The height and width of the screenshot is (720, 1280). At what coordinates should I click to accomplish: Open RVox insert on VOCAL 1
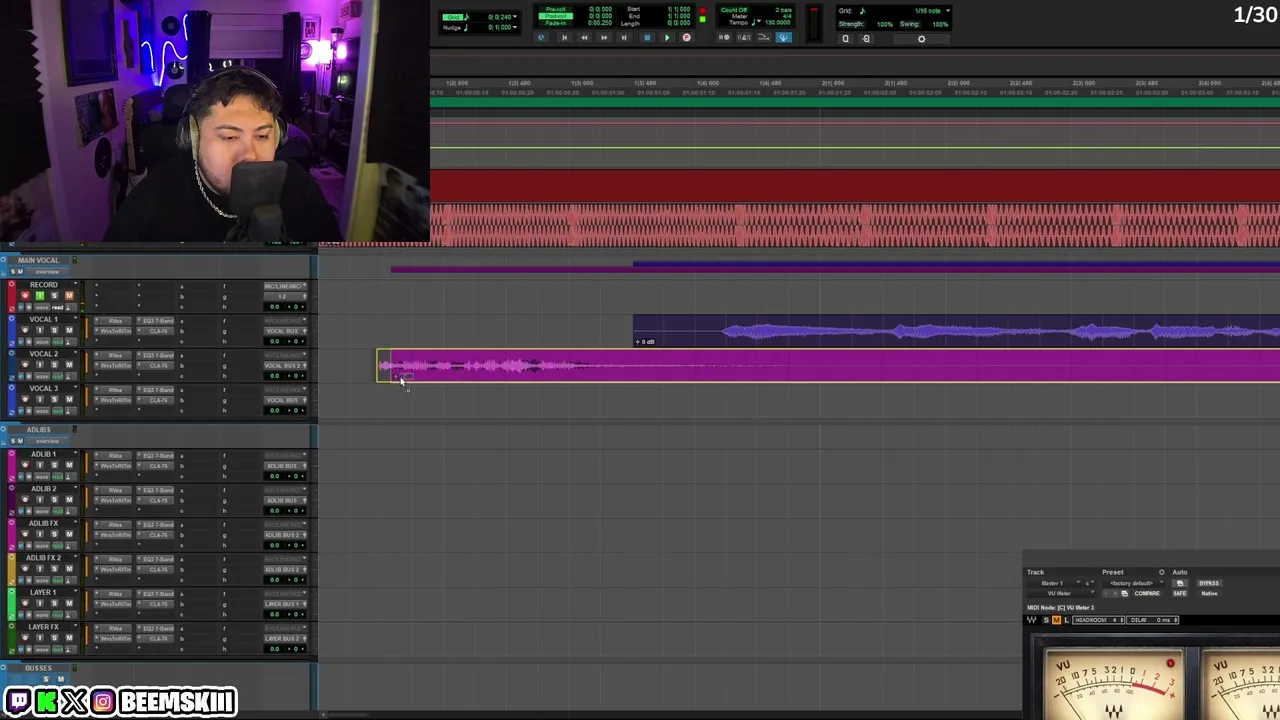115,321
